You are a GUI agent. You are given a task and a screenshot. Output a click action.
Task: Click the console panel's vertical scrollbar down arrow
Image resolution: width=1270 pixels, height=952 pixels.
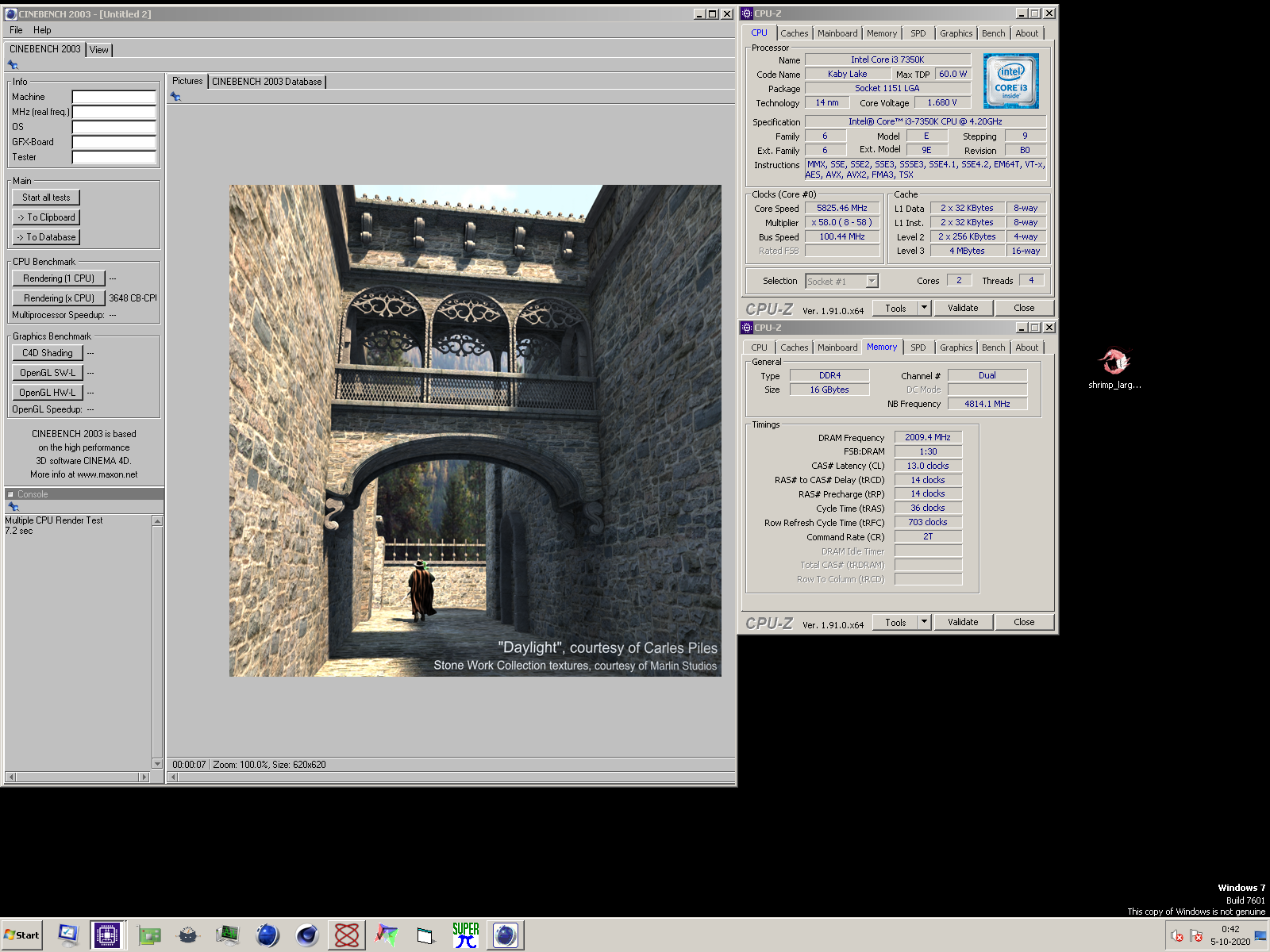[157, 764]
